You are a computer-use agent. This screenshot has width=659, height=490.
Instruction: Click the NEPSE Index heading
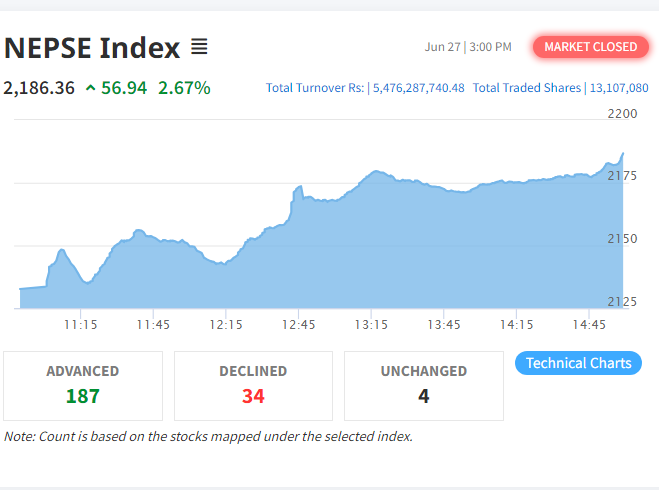point(92,47)
